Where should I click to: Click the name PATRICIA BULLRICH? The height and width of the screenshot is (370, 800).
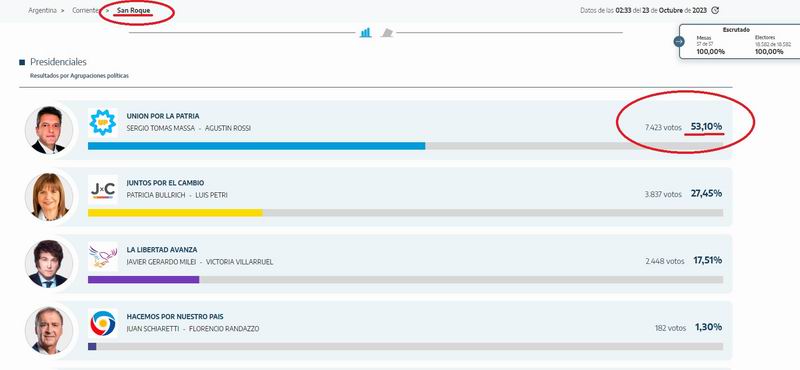pos(156,195)
